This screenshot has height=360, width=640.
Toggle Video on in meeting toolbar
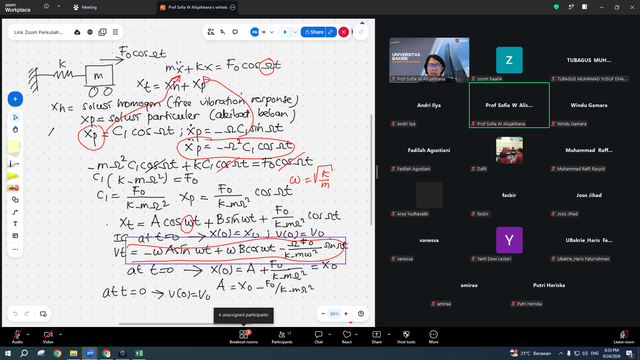pyautogui.click(x=48, y=336)
